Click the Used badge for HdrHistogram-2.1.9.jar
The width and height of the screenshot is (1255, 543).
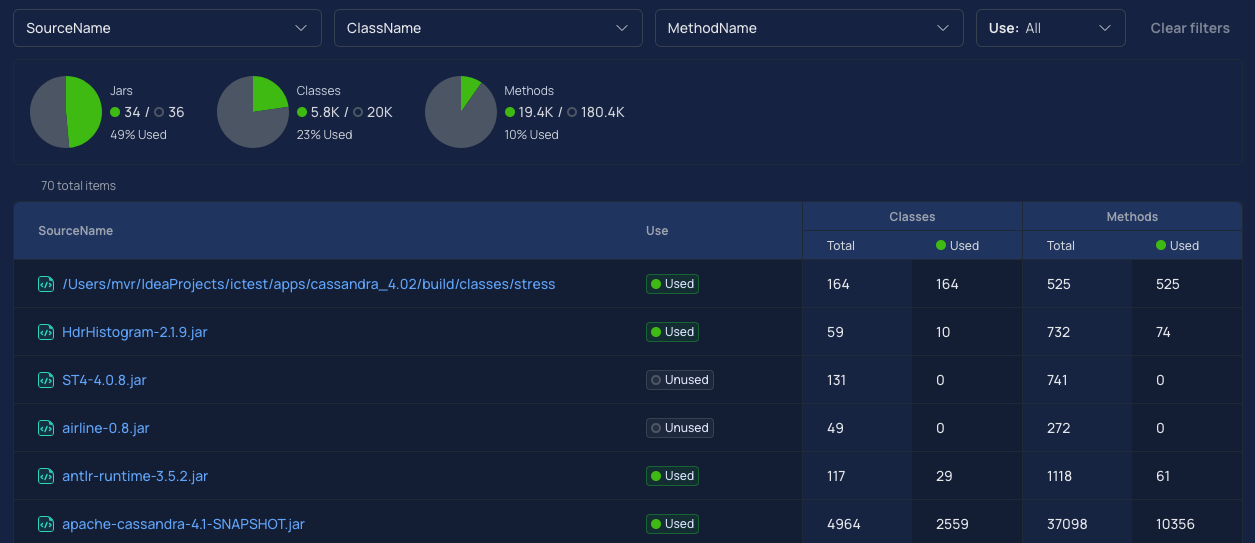point(672,332)
